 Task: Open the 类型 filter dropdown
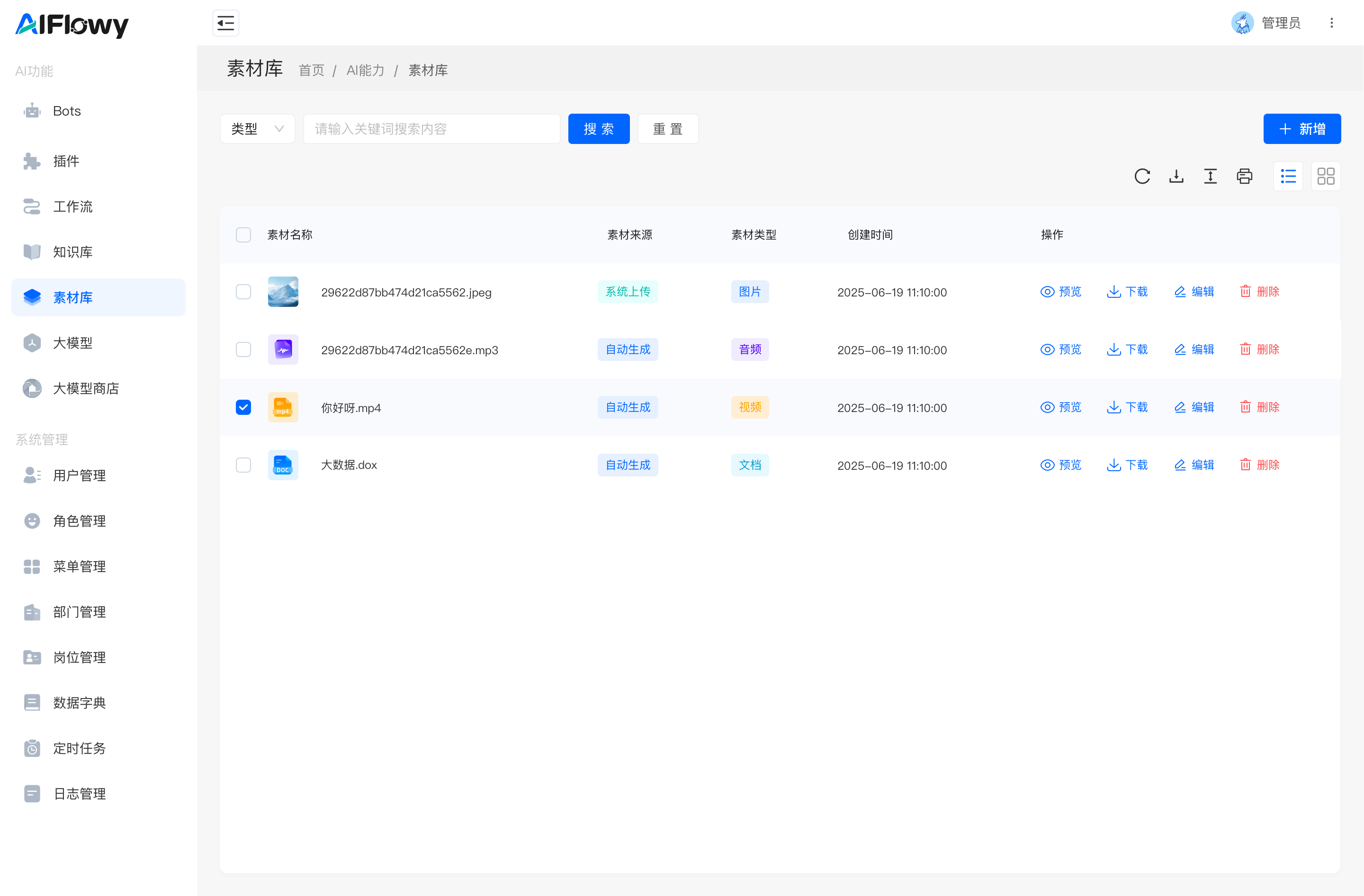pos(257,128)
